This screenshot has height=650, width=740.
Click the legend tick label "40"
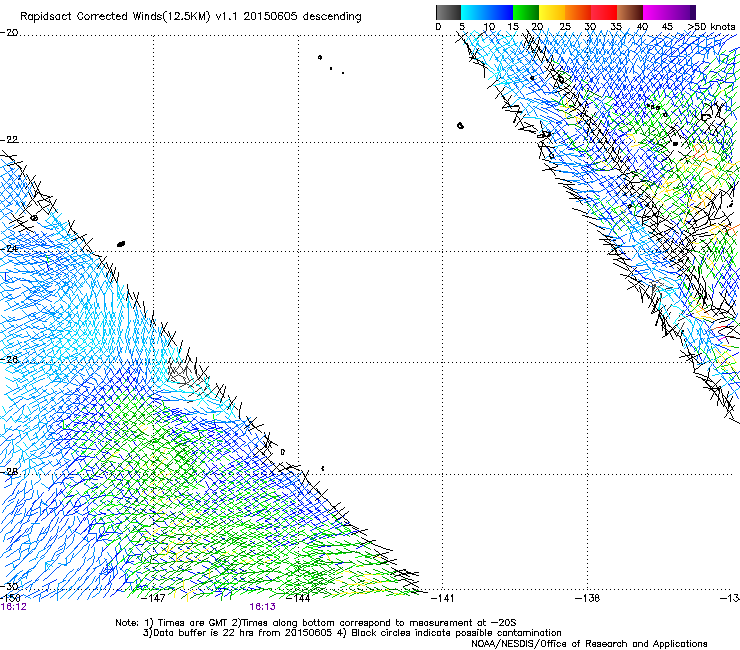(642, 27)
